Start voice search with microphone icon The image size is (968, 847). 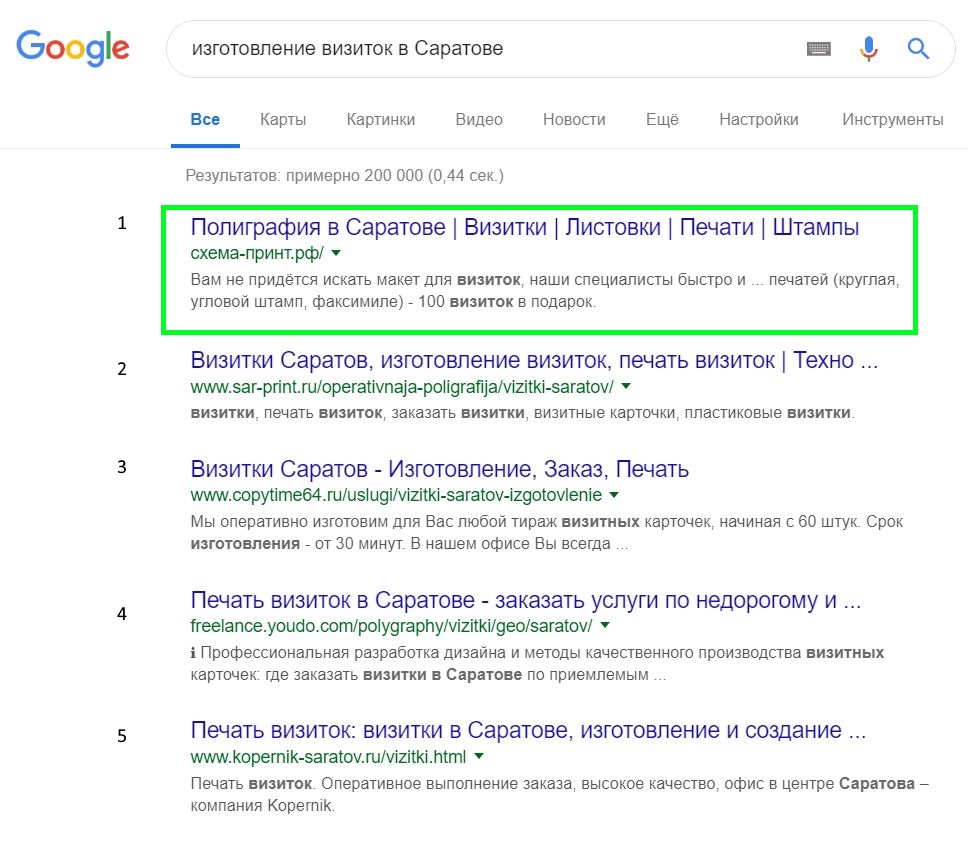tap(868, 48)
